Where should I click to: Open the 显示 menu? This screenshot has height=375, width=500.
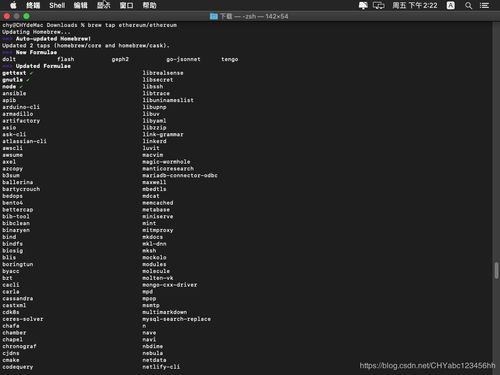(104, 5)
